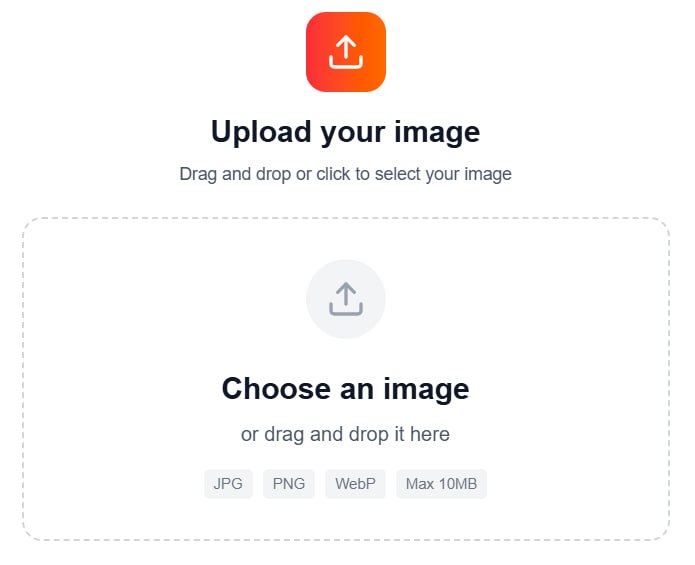Click the tray base of gray upload icon
The image size is (695, 565).
coord(346,309)
